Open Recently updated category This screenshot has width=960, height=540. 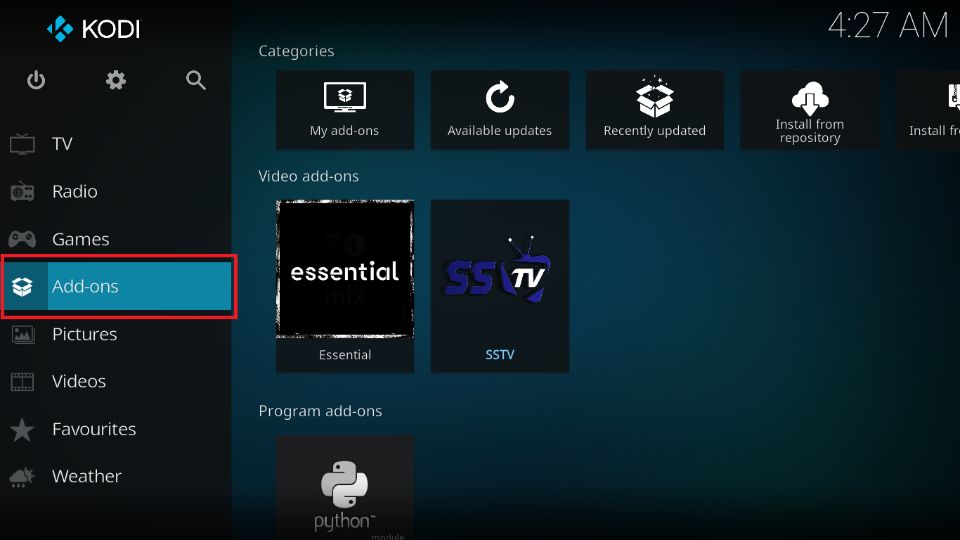click(654, 110)
